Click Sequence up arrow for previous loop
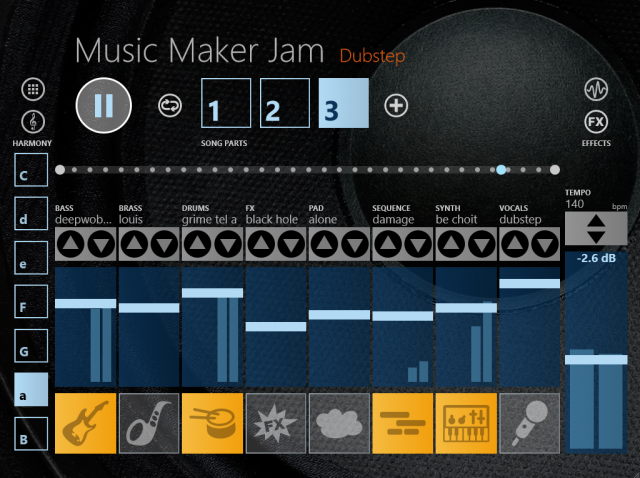640x478 pixels. (388, 244)
